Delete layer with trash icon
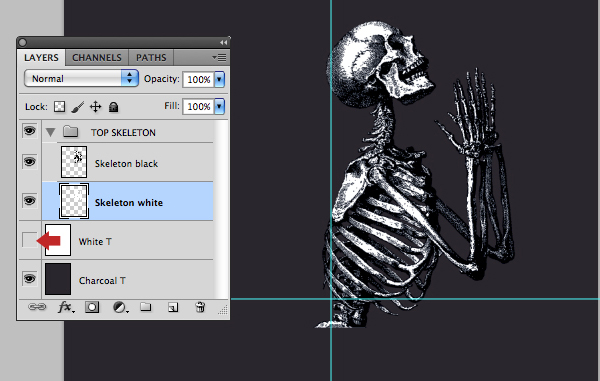 (x=200, y=307)
